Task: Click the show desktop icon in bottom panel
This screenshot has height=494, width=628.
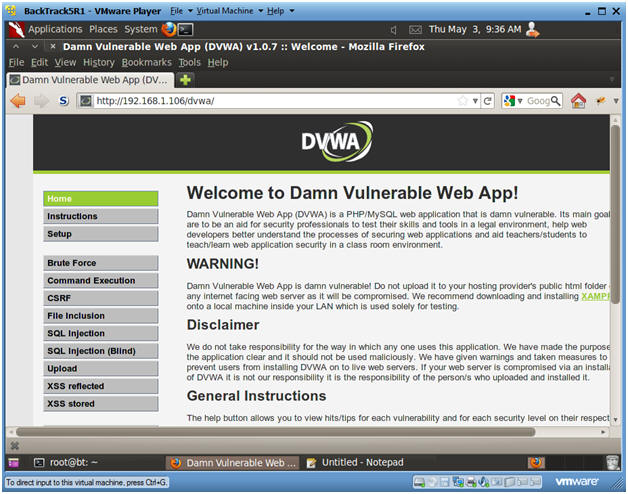Action: (x=13, y=462)
